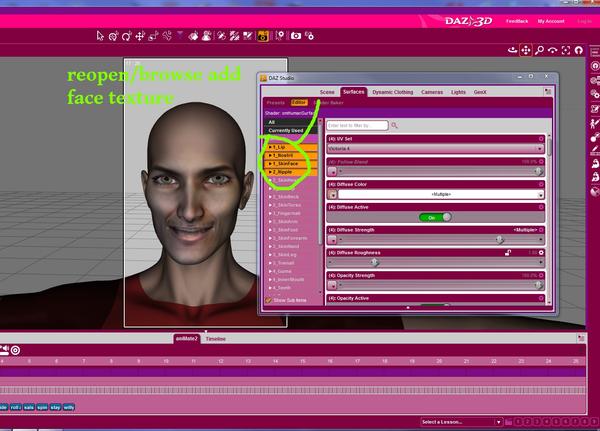This screenshot has height=431, width=600.
Task: Select the Universal manipulator tool
Action: (113, 36)
